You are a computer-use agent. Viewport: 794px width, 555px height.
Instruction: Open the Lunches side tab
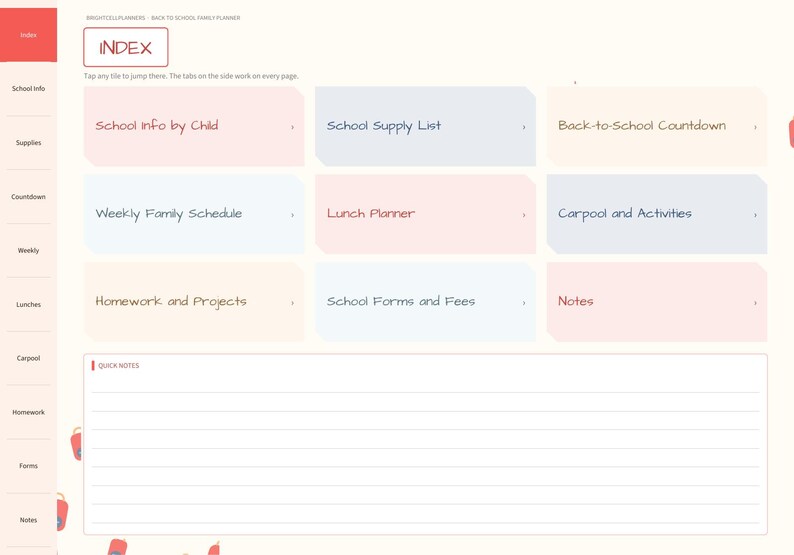click(x=28, y=304)
